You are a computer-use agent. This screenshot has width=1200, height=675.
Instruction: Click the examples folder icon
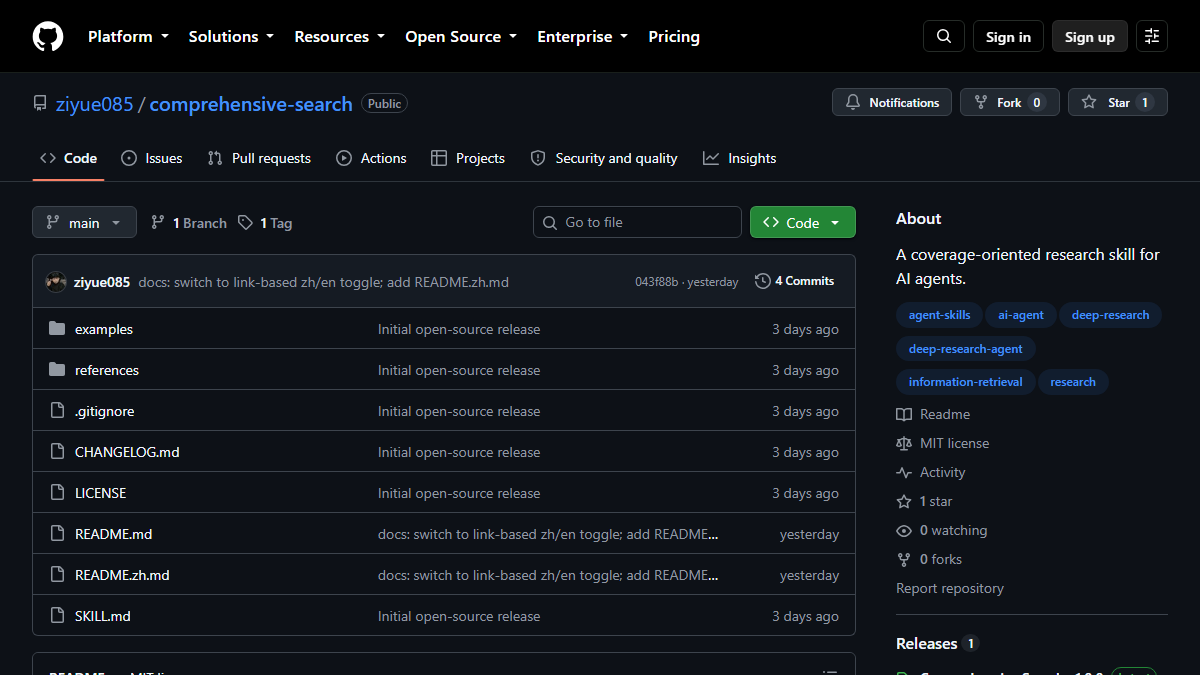click(57, 329)
